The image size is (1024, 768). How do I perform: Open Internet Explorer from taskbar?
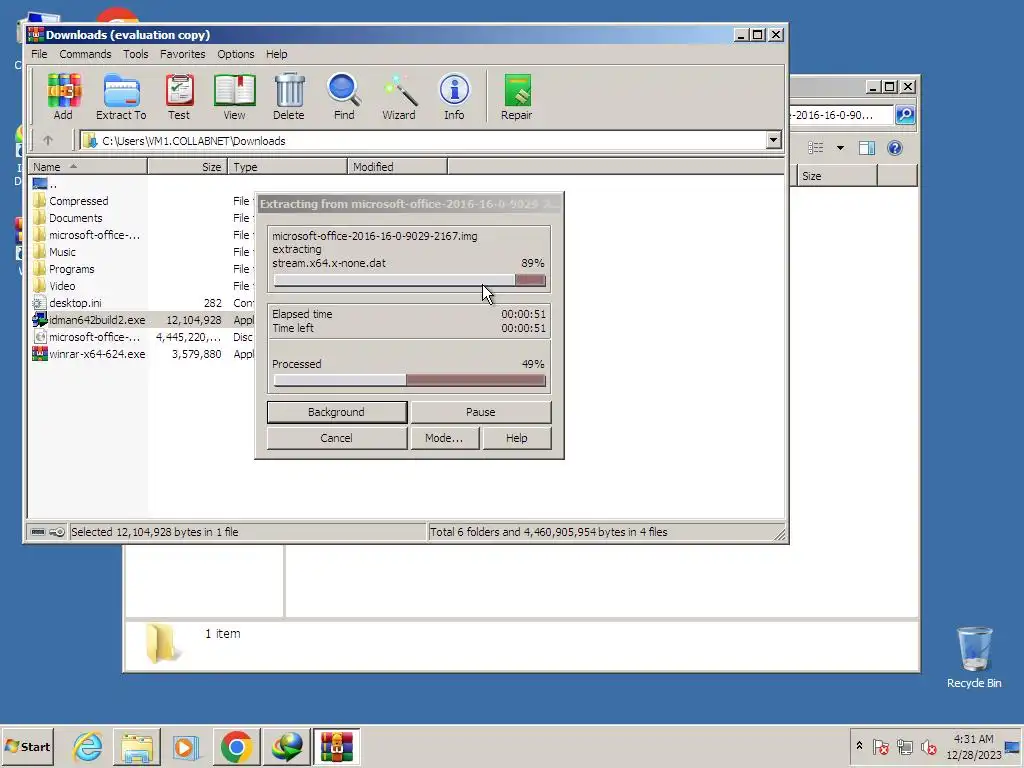(x=88, y=746)
